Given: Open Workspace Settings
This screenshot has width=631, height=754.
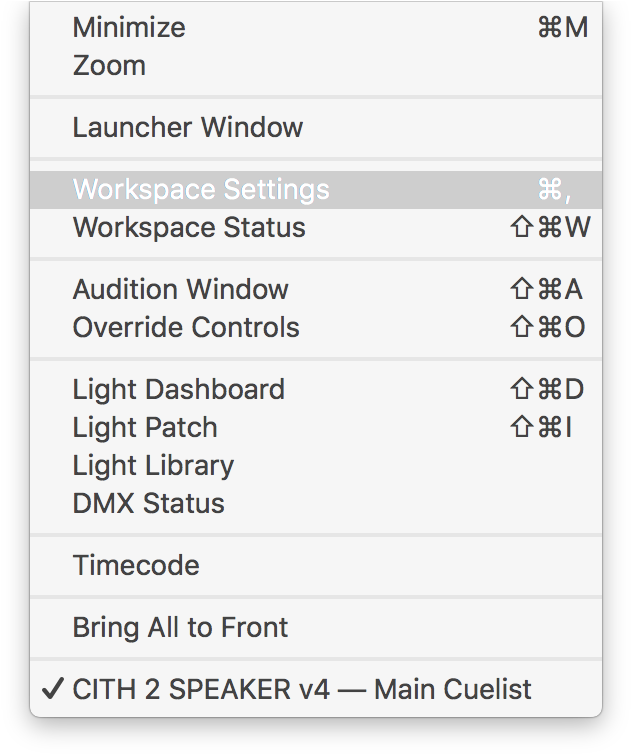Looking at the screenshot, I should coord(201,190).
